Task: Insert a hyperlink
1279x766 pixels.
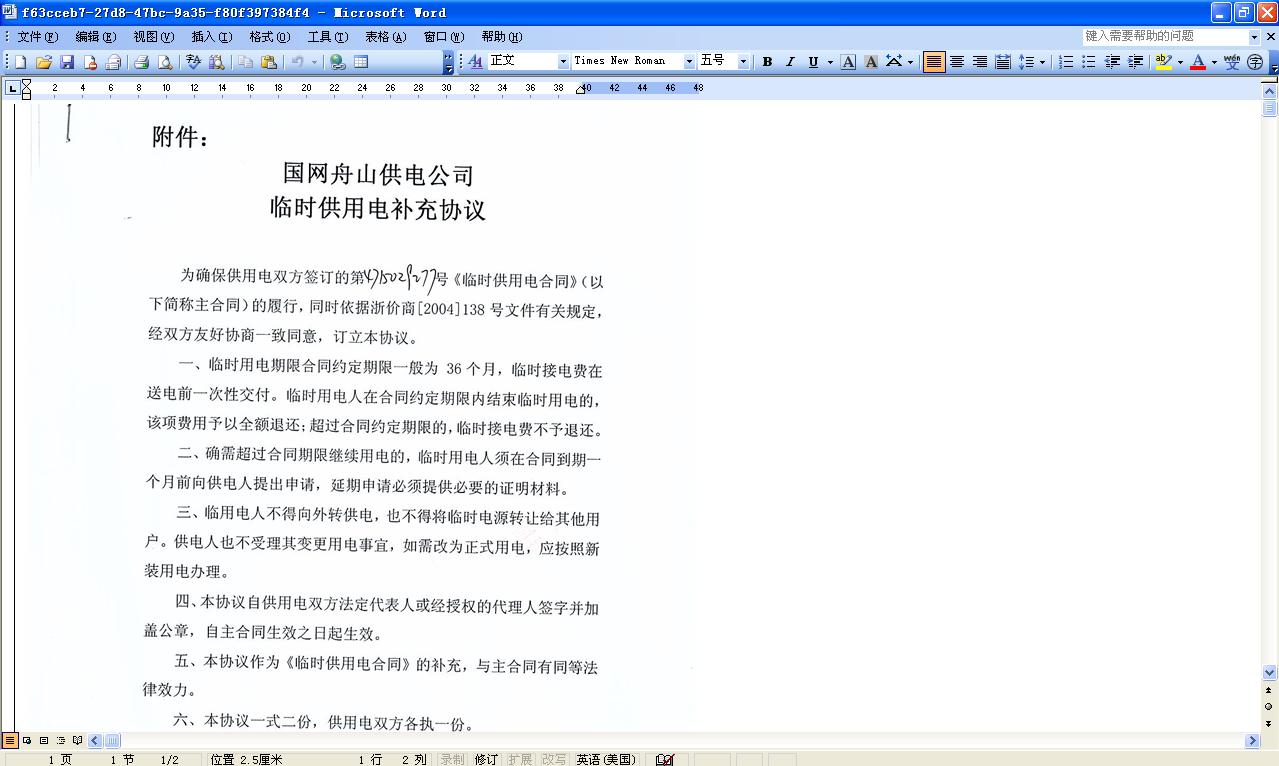Action: tap(338, 62)
